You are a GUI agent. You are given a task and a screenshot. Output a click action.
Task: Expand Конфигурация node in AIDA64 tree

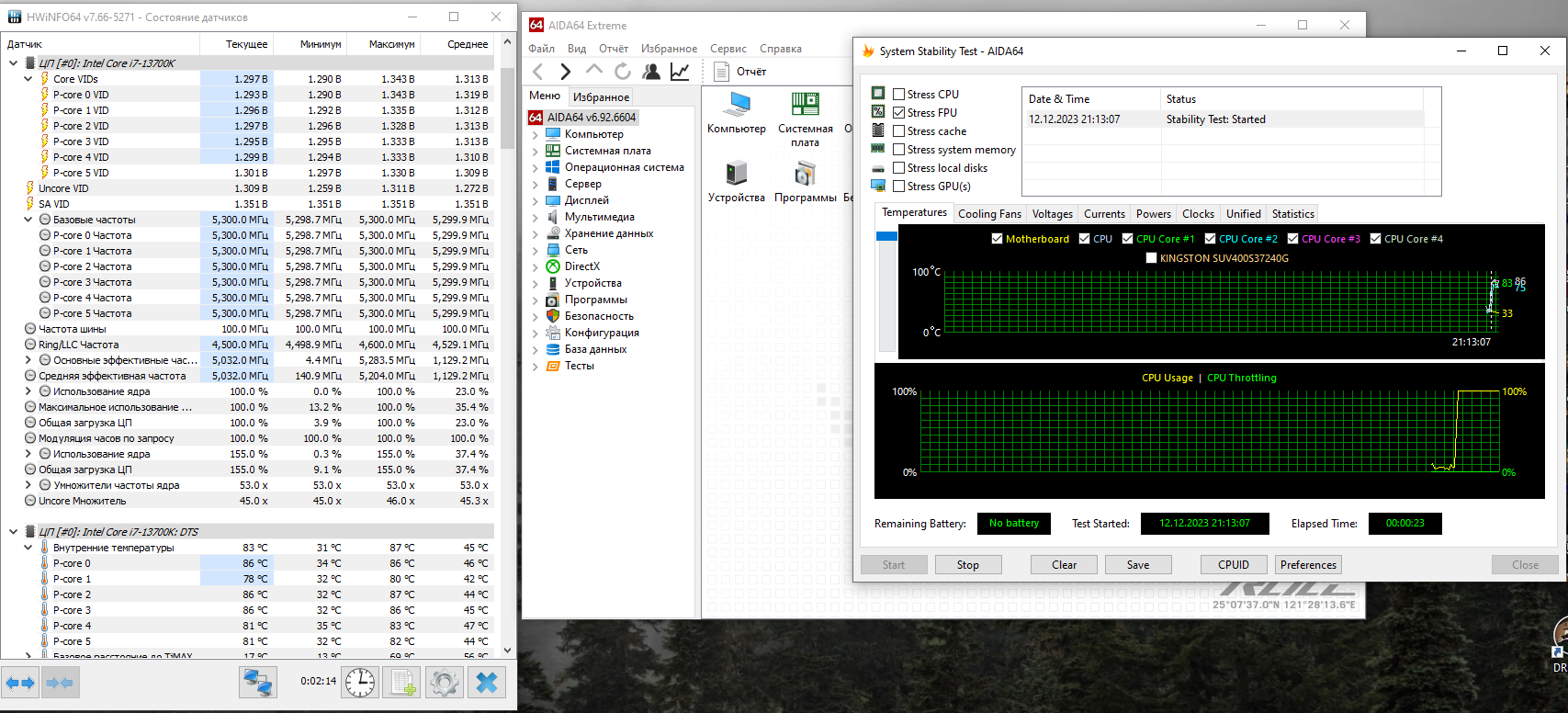point(536,333)
